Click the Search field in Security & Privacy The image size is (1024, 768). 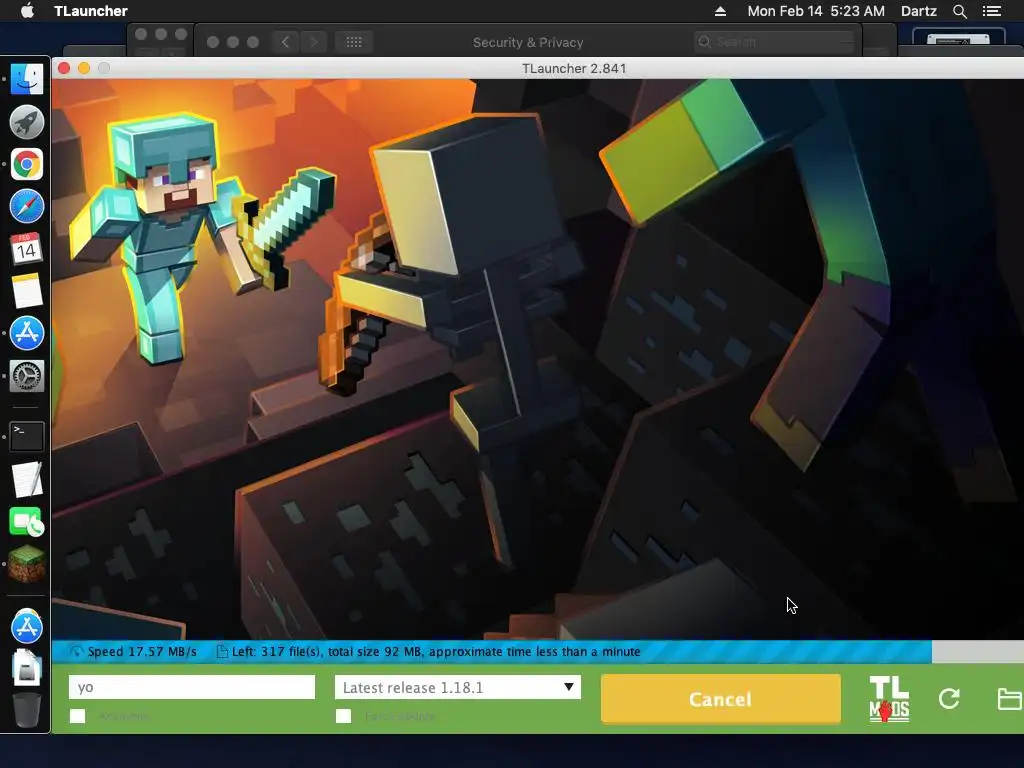click(775, 42)
